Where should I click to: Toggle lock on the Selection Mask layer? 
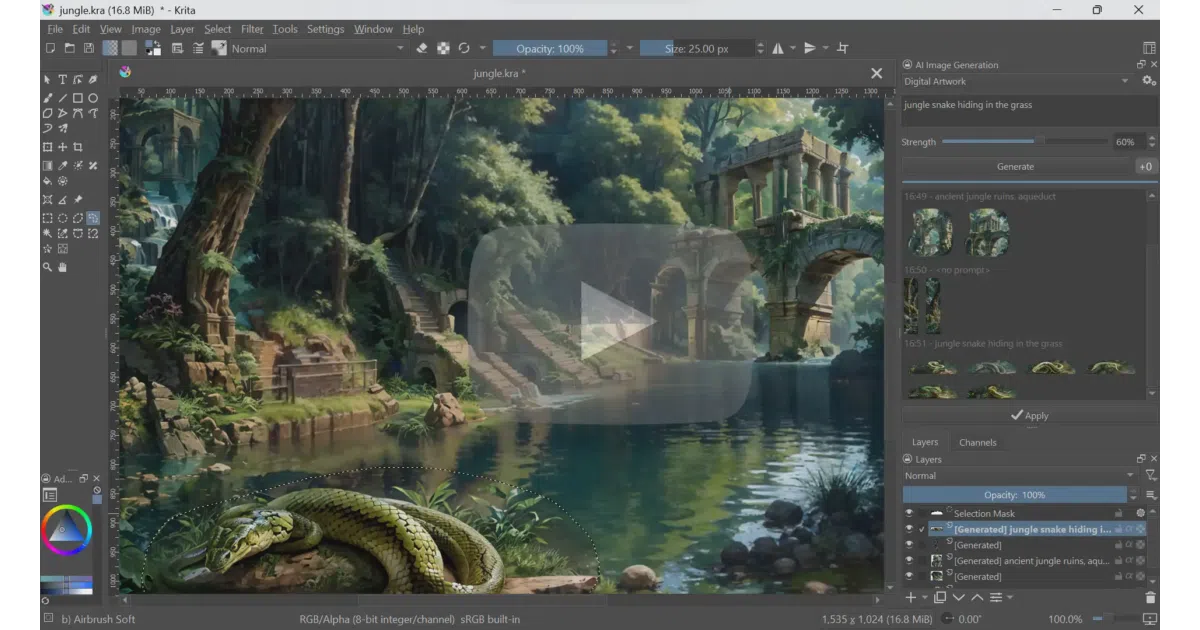[x=1118, y=513]
